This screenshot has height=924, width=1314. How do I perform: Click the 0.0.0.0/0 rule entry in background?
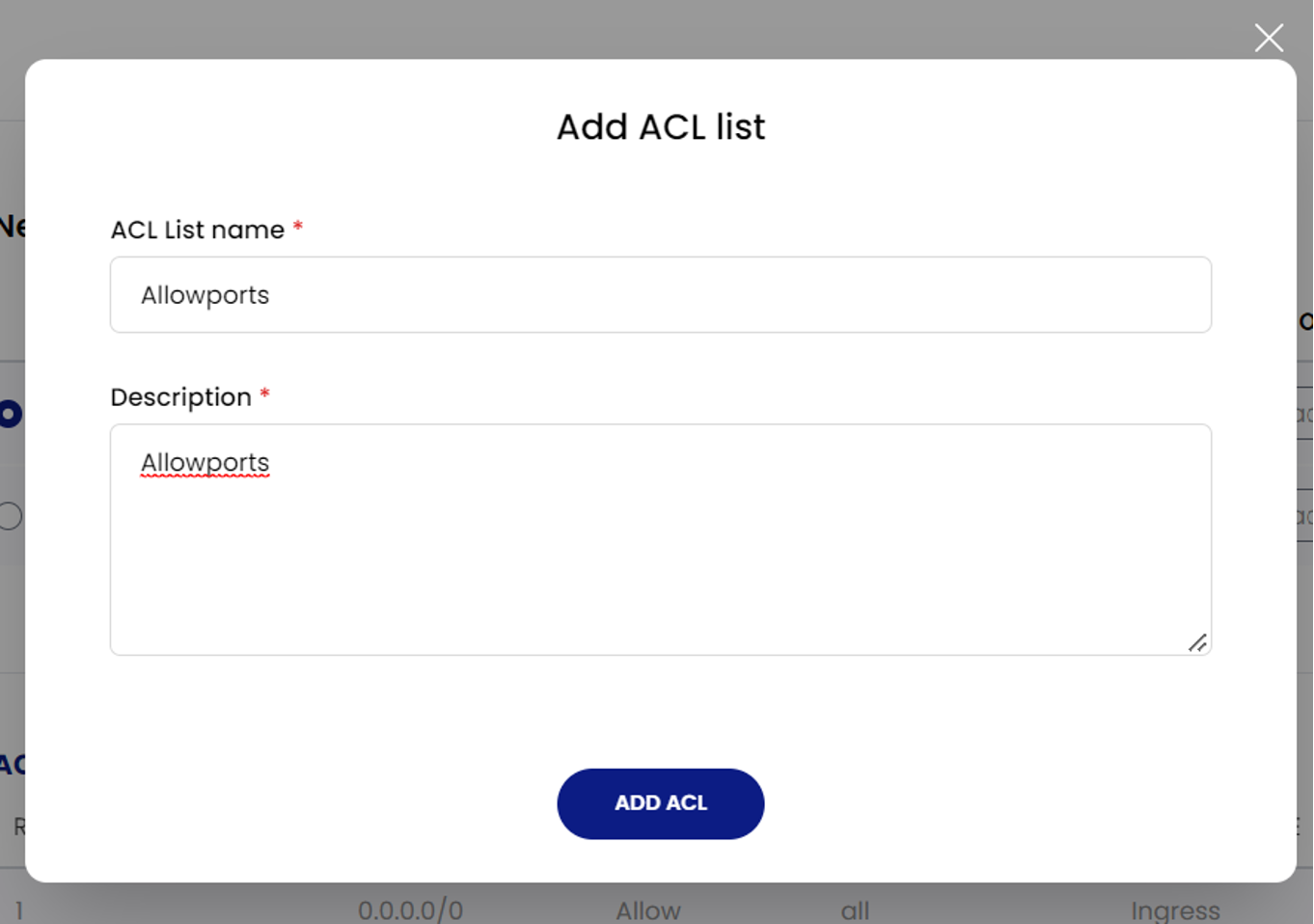click(x=412, y=910)
